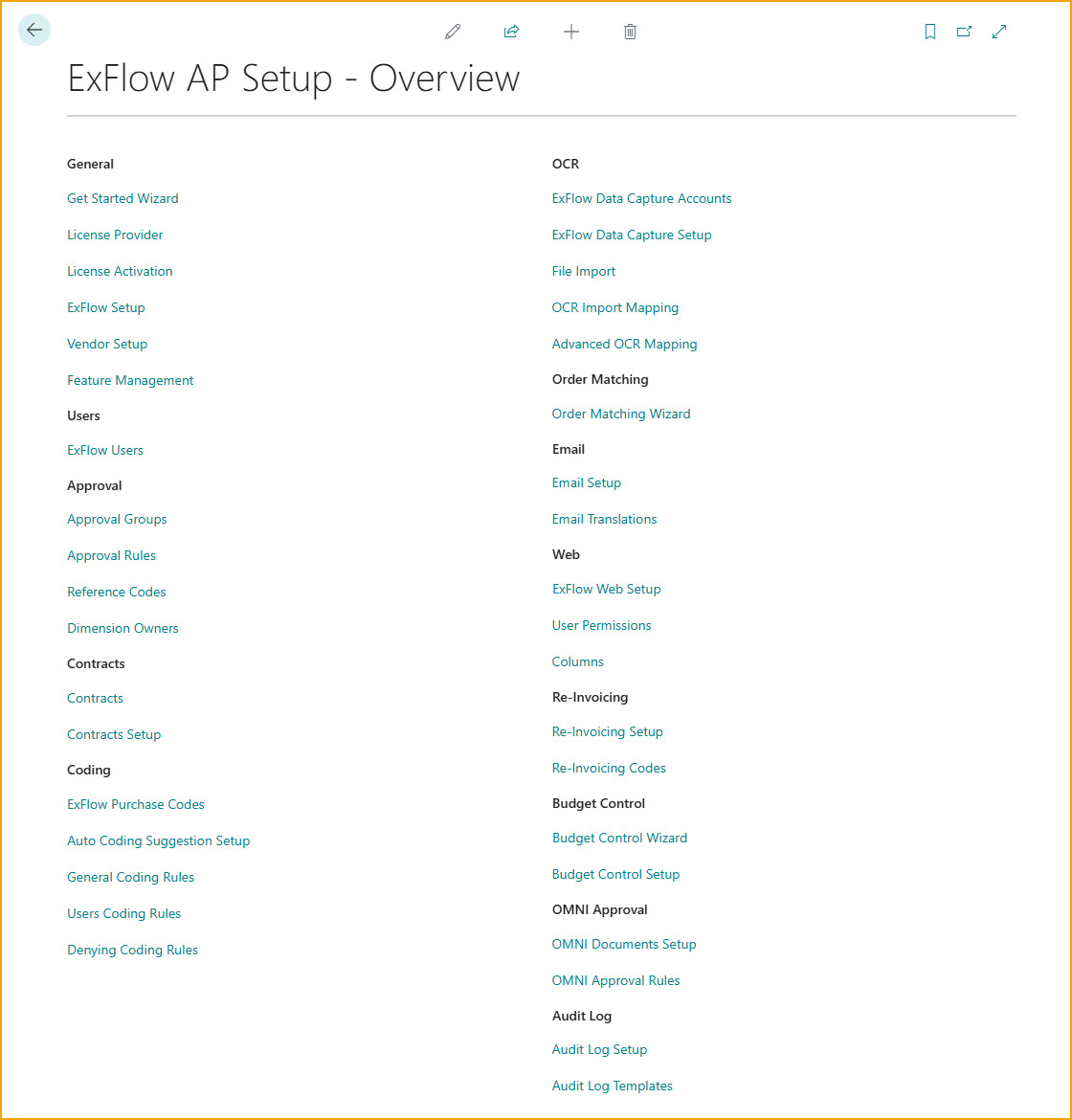Open ExFlow Data Capture Accounts

click(641, 199)
